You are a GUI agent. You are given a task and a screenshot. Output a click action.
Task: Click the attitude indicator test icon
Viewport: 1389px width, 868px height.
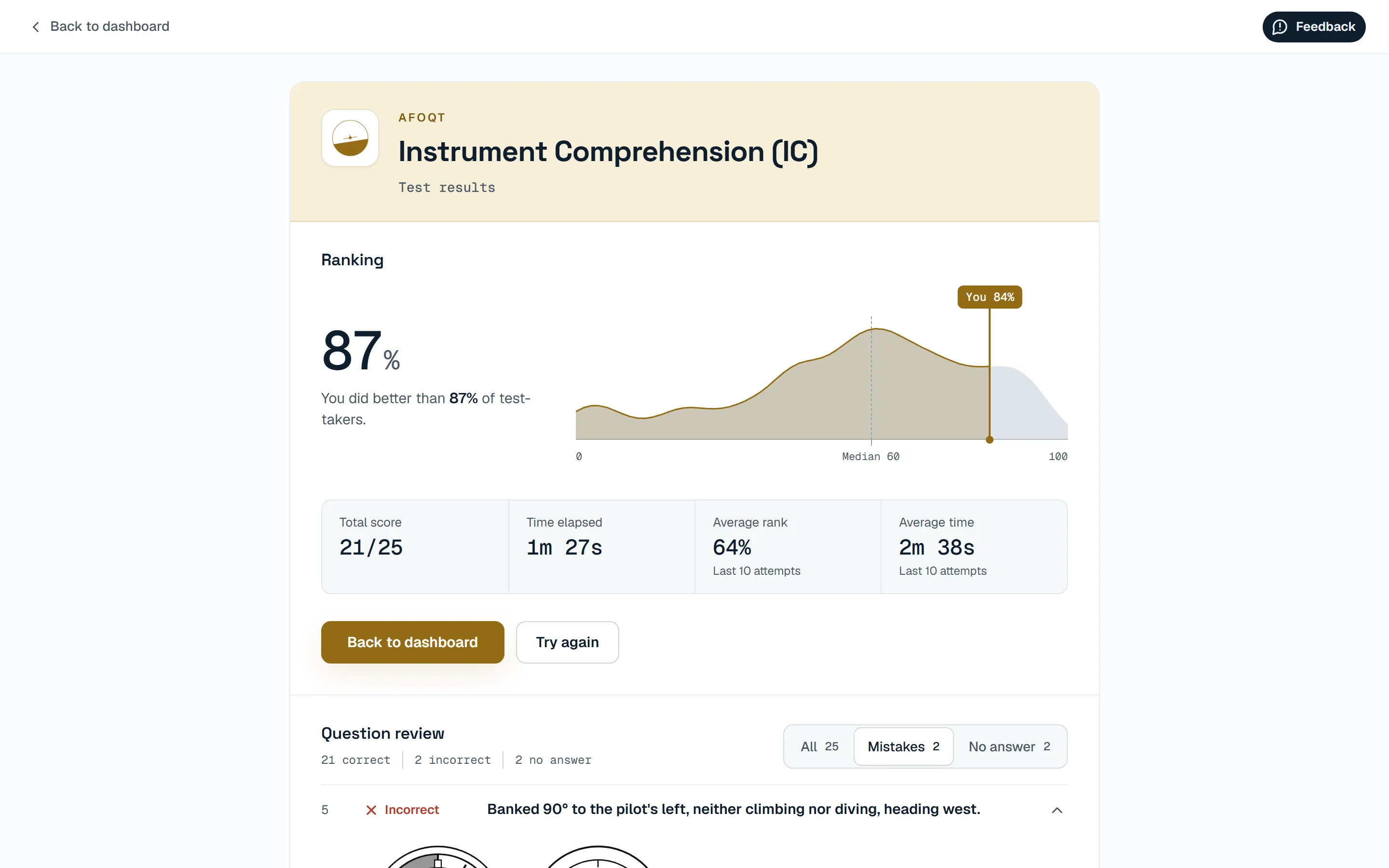[x=350, y=138]
